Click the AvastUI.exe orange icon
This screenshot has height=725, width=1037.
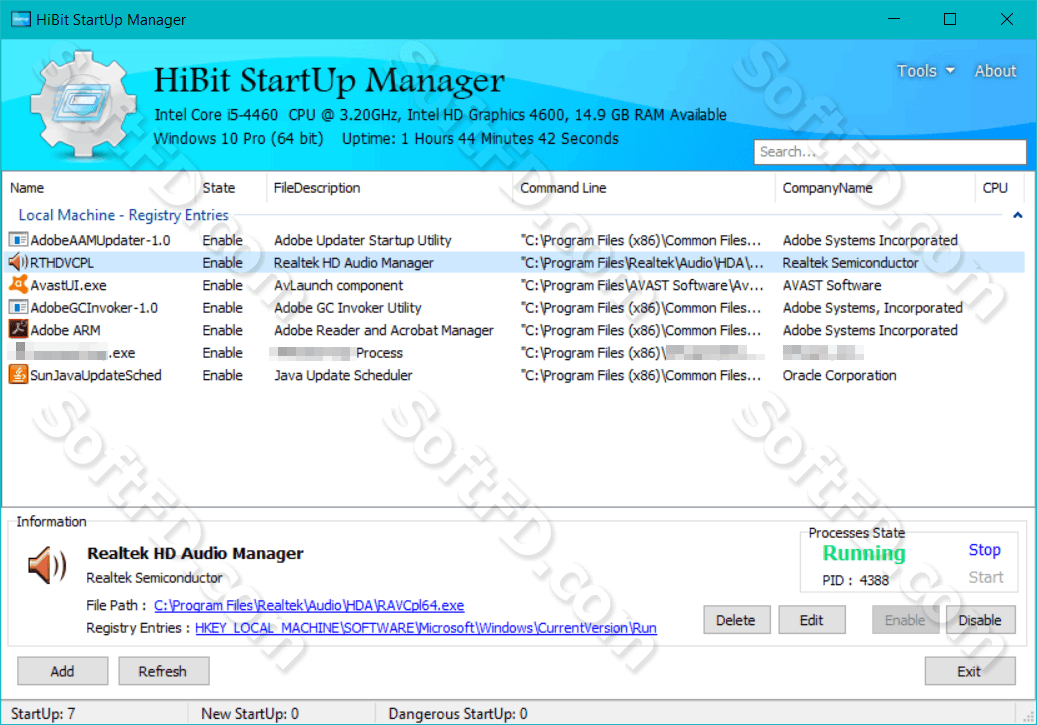(x=18, y=285)
